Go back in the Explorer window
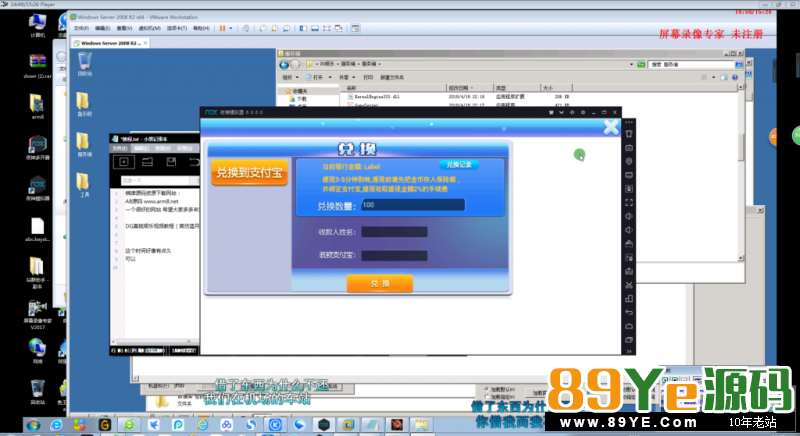This screenshot has height=436, width=800. point(284,65)
